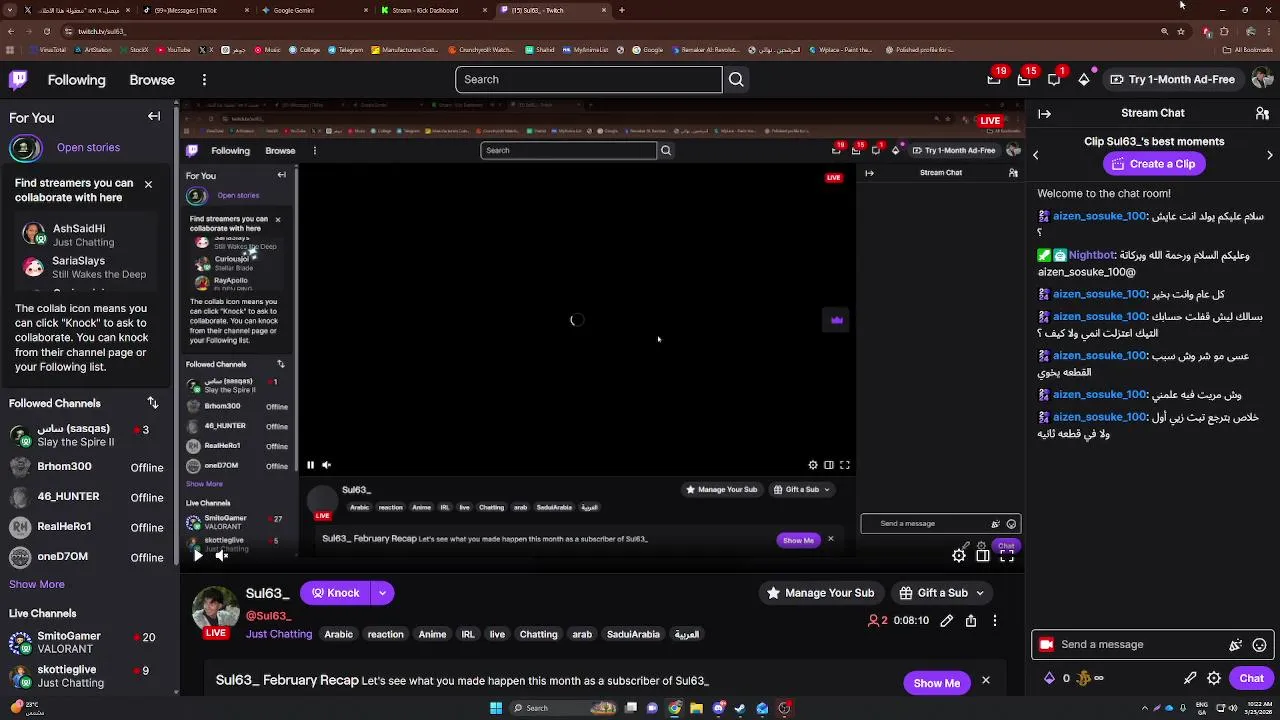Open the emote picker in the chat box
This screenshot has height=720, width=1280.
click(x=1260, y=645)
